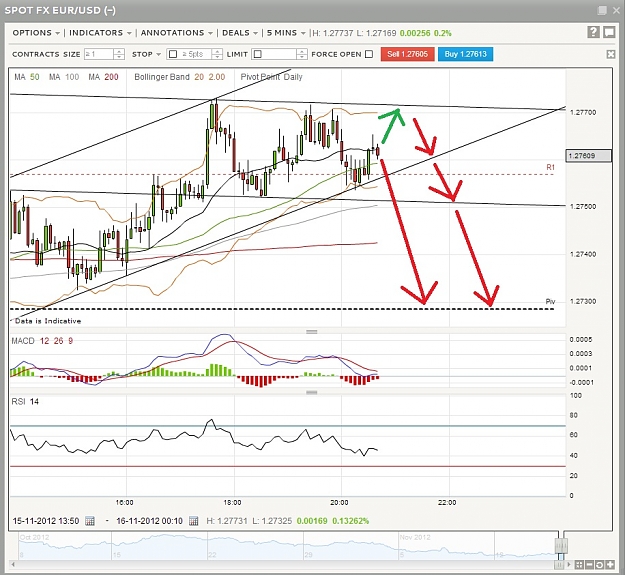Open the start date calendar icon
The height and width of the screenshot is (575, 625).
(x=90, y=521)
